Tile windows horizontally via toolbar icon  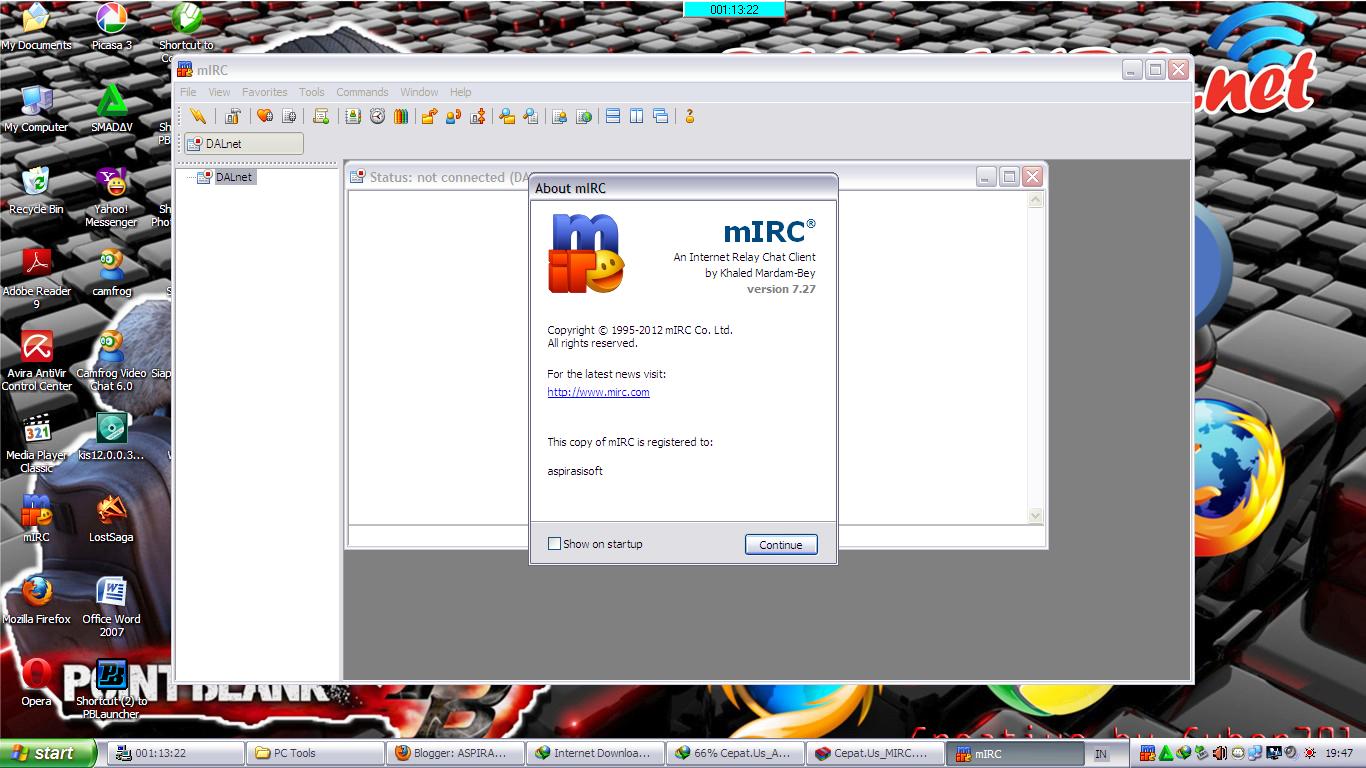click(613, 116)
